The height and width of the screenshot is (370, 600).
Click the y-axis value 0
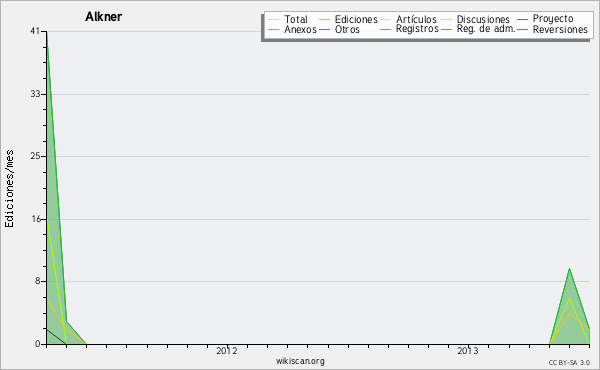click(38, 344)
